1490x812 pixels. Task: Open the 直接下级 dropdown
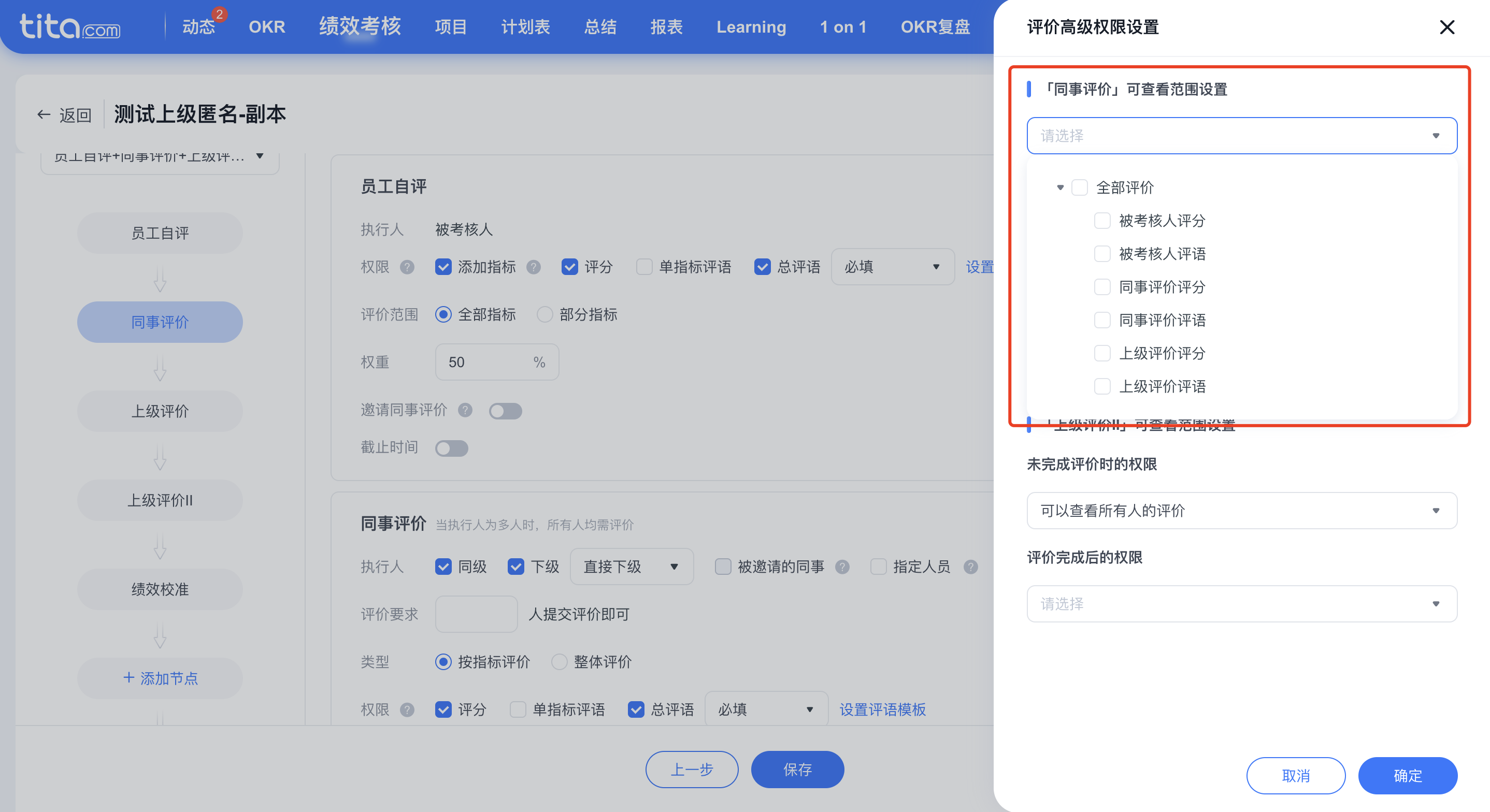tap(631, 567)
